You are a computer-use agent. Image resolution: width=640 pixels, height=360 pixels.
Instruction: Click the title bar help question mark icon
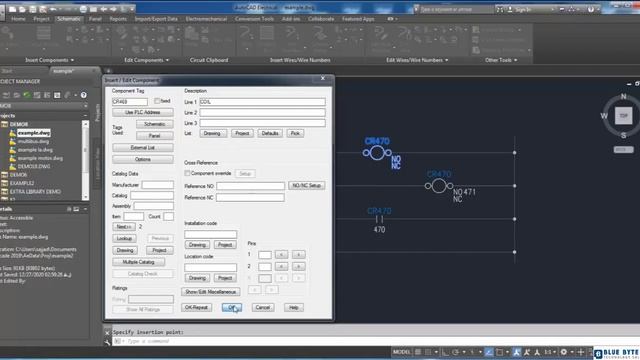591,9
